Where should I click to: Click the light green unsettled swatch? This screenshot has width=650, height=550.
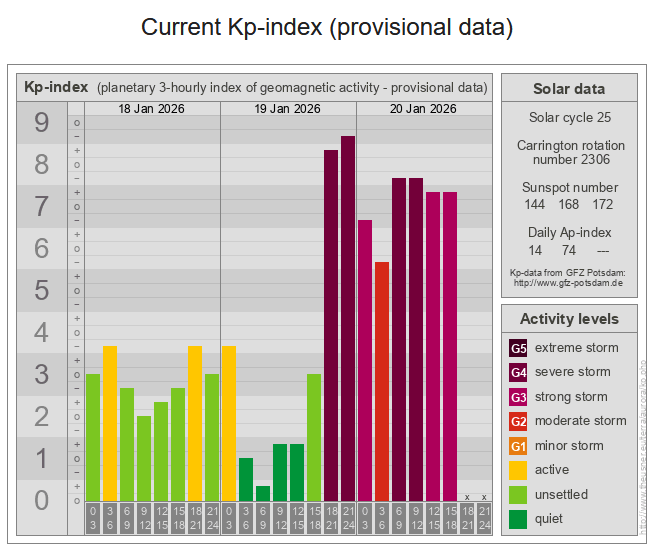click(x=519, y=495)
